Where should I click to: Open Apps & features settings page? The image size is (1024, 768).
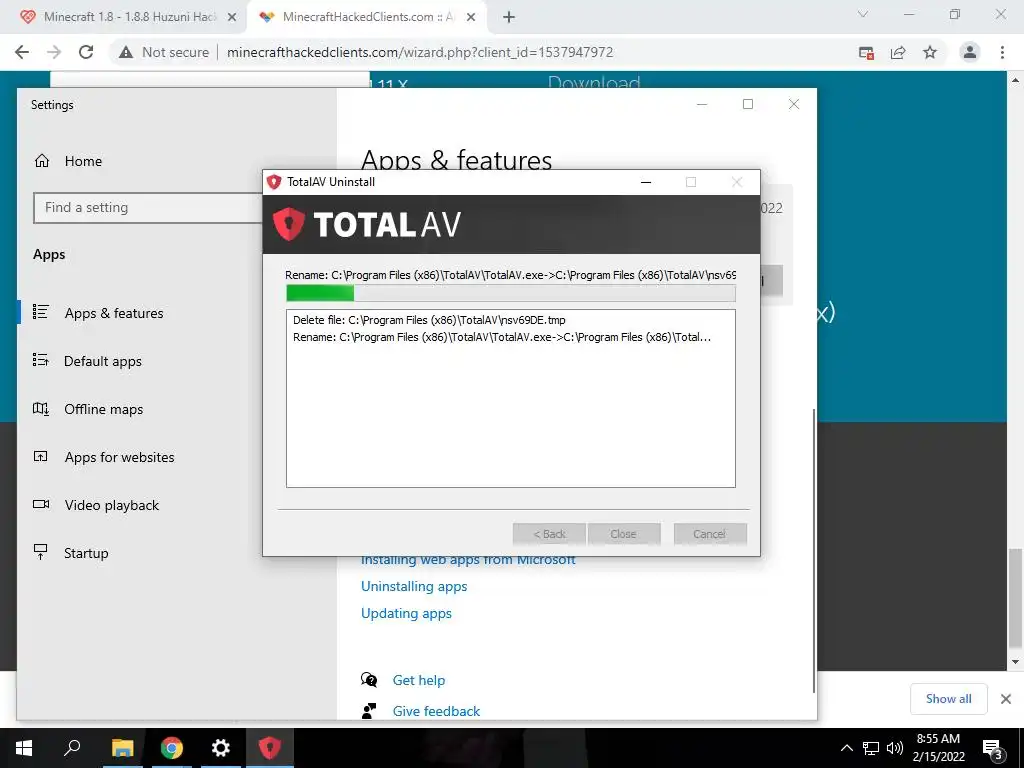pos(114,313)
